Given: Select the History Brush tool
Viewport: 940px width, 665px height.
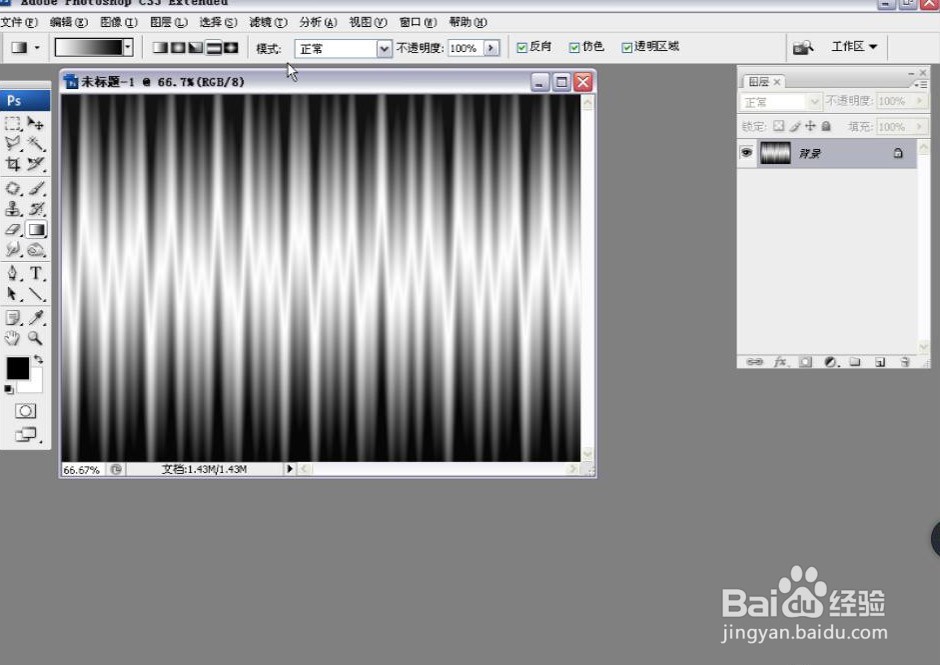Looking at the screenshot, I should [x=36, y=209].
